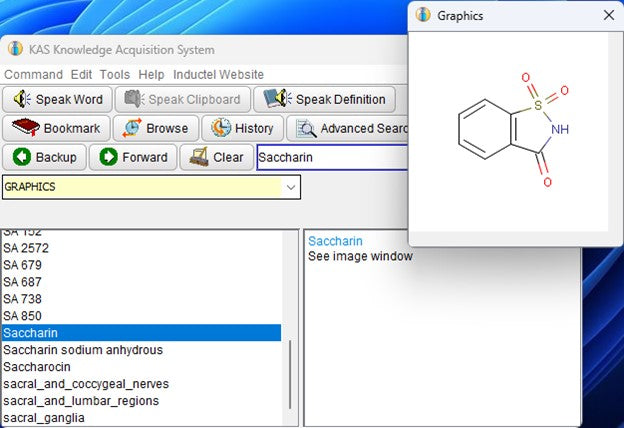This screenshot has width=624, height=428.
Task: Select sacral_and_lumbar_regions entry
Action: click(x=141, y=401)
